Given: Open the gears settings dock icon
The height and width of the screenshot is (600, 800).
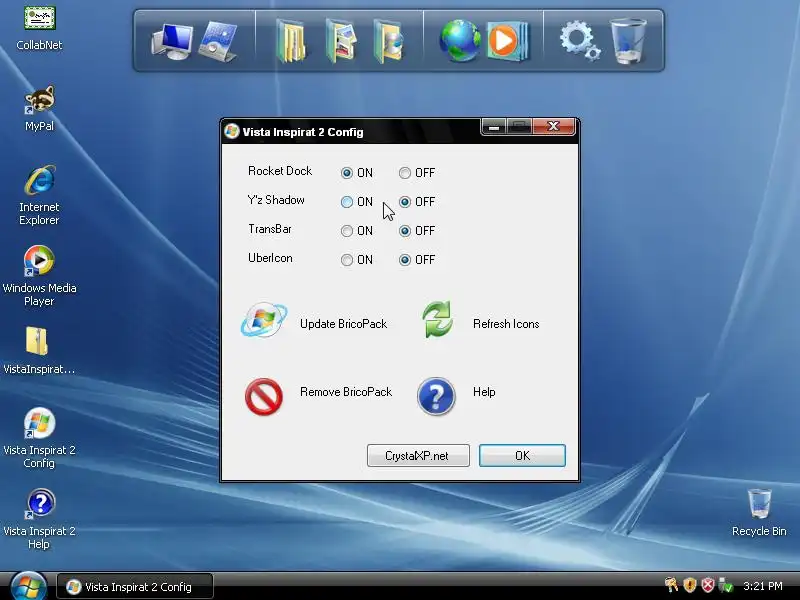Looking at the screenshot, I should (579, 41).
